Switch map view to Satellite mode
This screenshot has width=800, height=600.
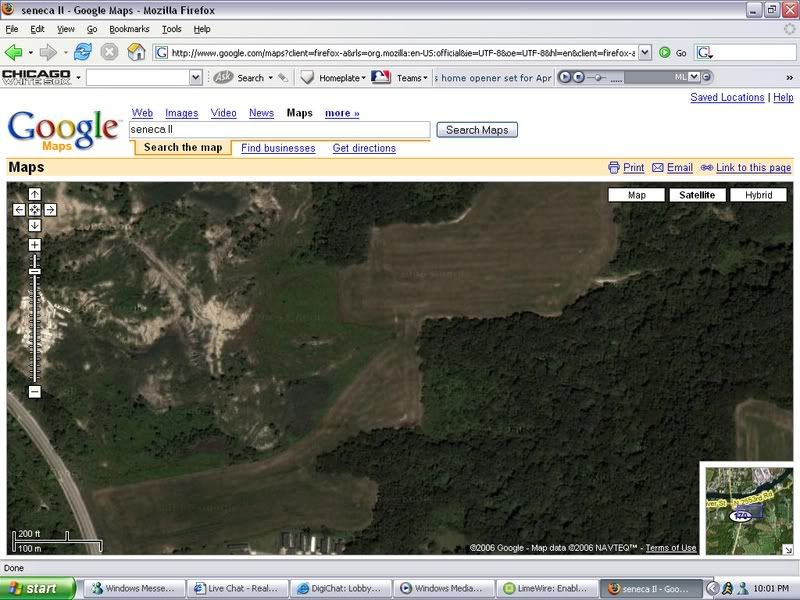[x=697, y=195]
